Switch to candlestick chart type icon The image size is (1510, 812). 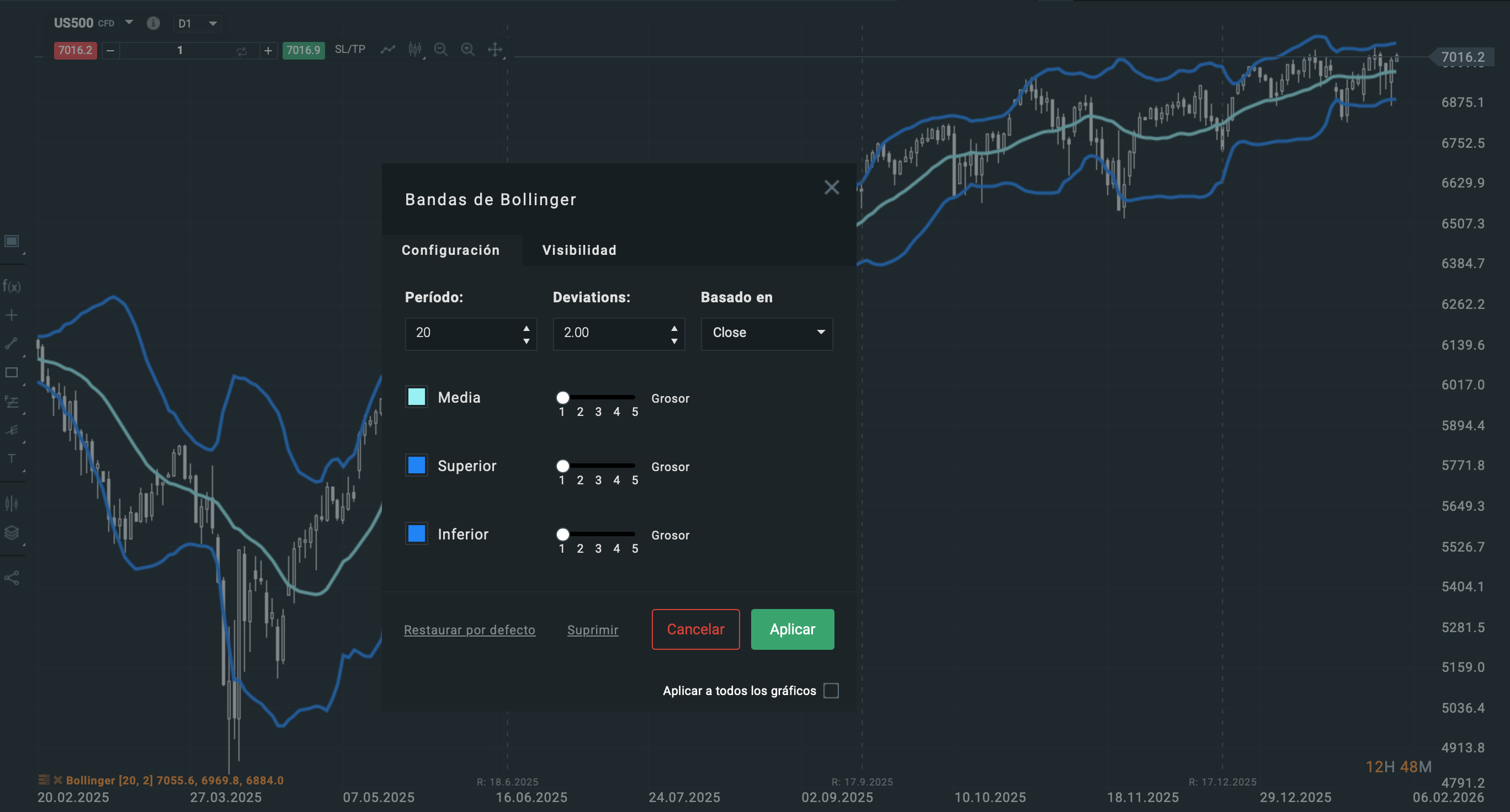(x=415, y=50)
